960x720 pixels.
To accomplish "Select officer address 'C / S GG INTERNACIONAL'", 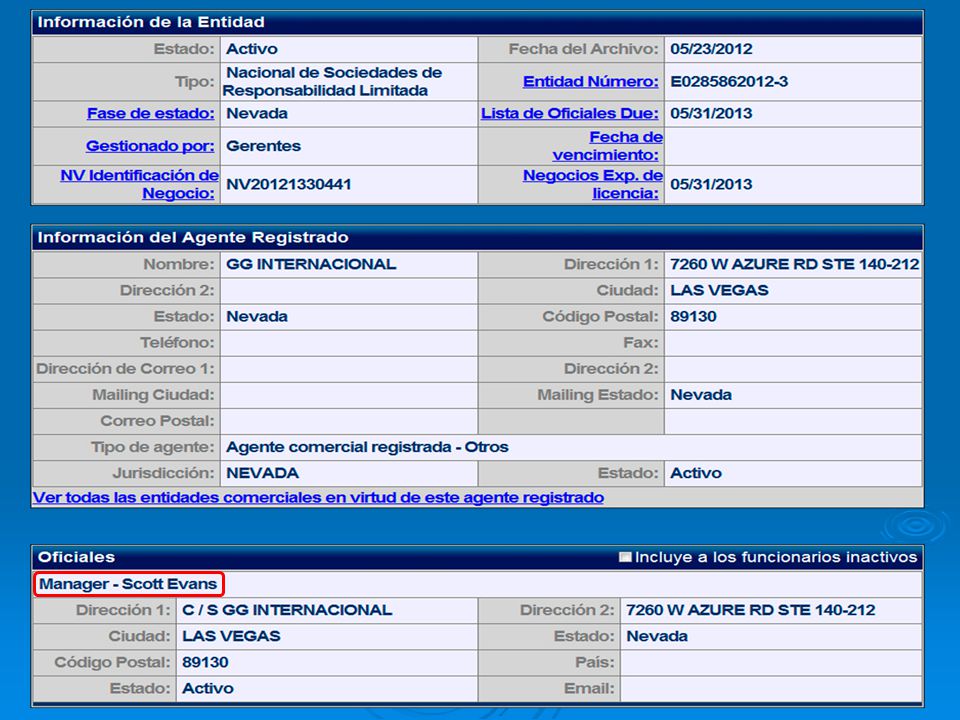I will (x=287, y=610).
